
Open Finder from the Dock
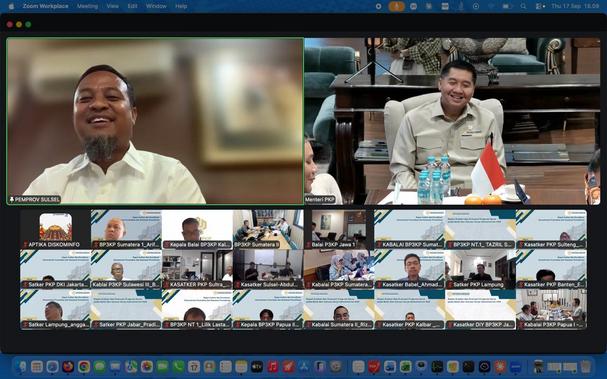(21, 366)
